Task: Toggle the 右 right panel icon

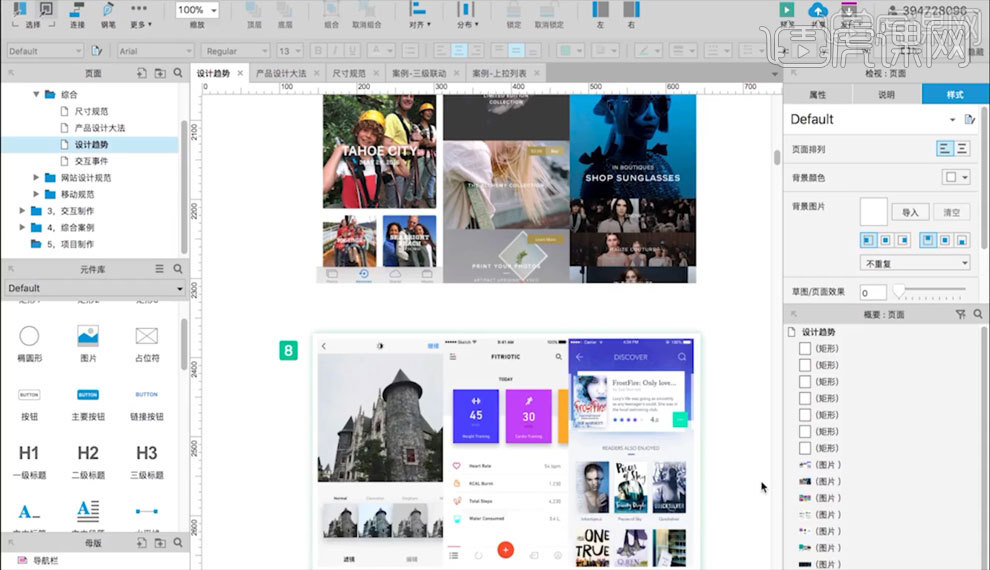Action: (x=631, y=9)
